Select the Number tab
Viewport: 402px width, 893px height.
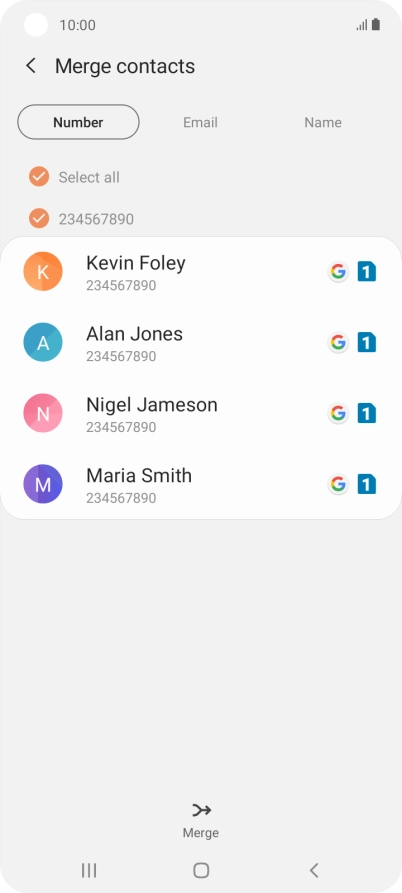[x=79, y=122]
